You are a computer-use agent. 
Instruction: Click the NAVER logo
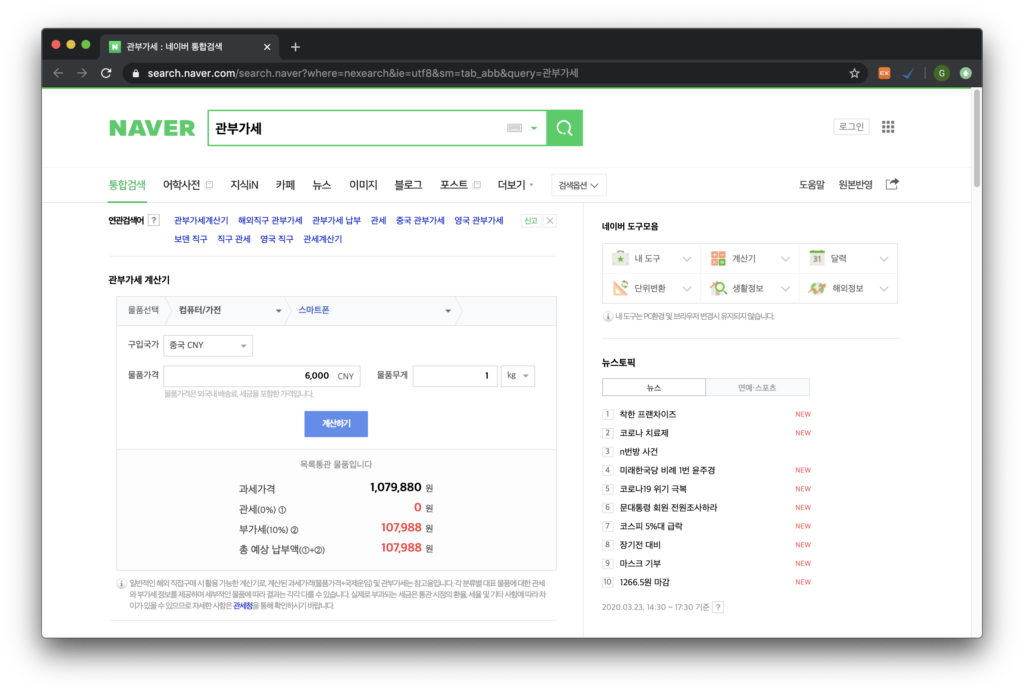pos(152,128)
